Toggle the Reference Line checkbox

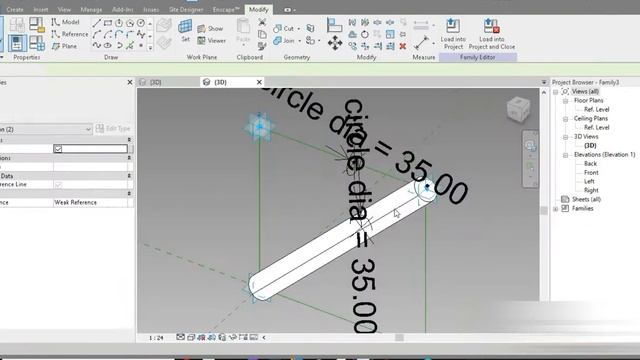[58, 184]
